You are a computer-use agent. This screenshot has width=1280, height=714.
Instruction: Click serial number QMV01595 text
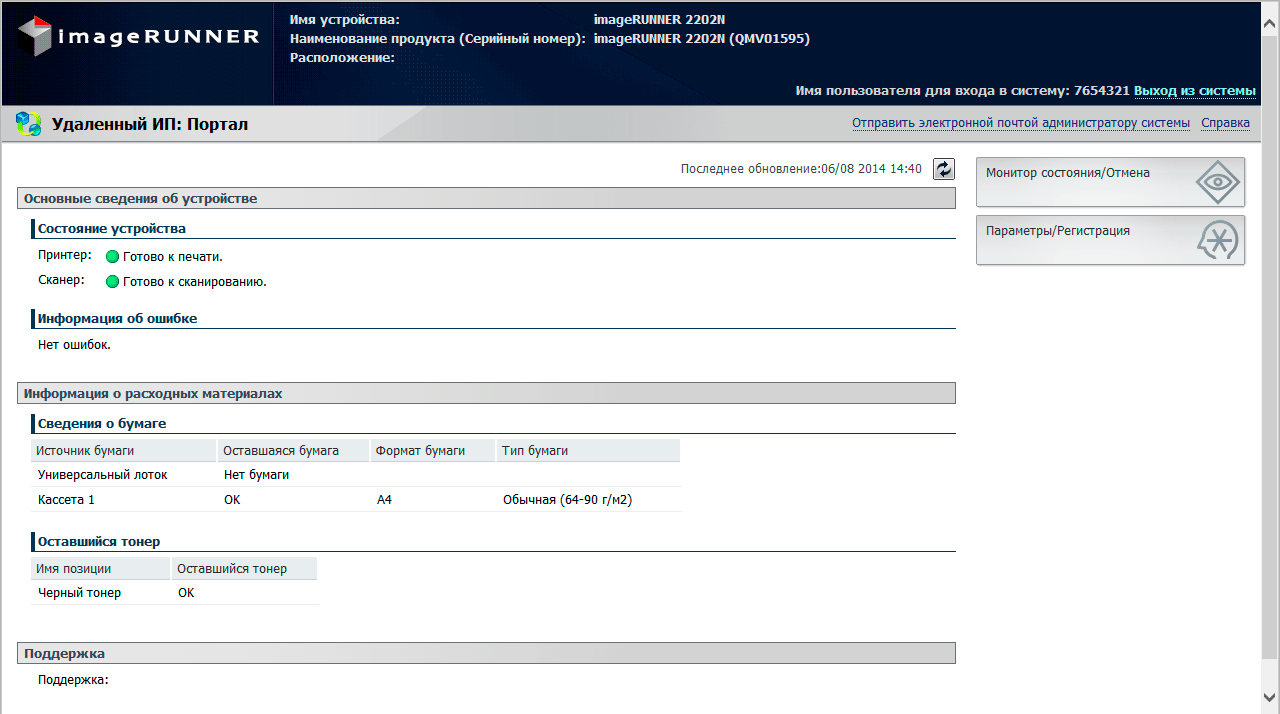(x=769, y=39)
